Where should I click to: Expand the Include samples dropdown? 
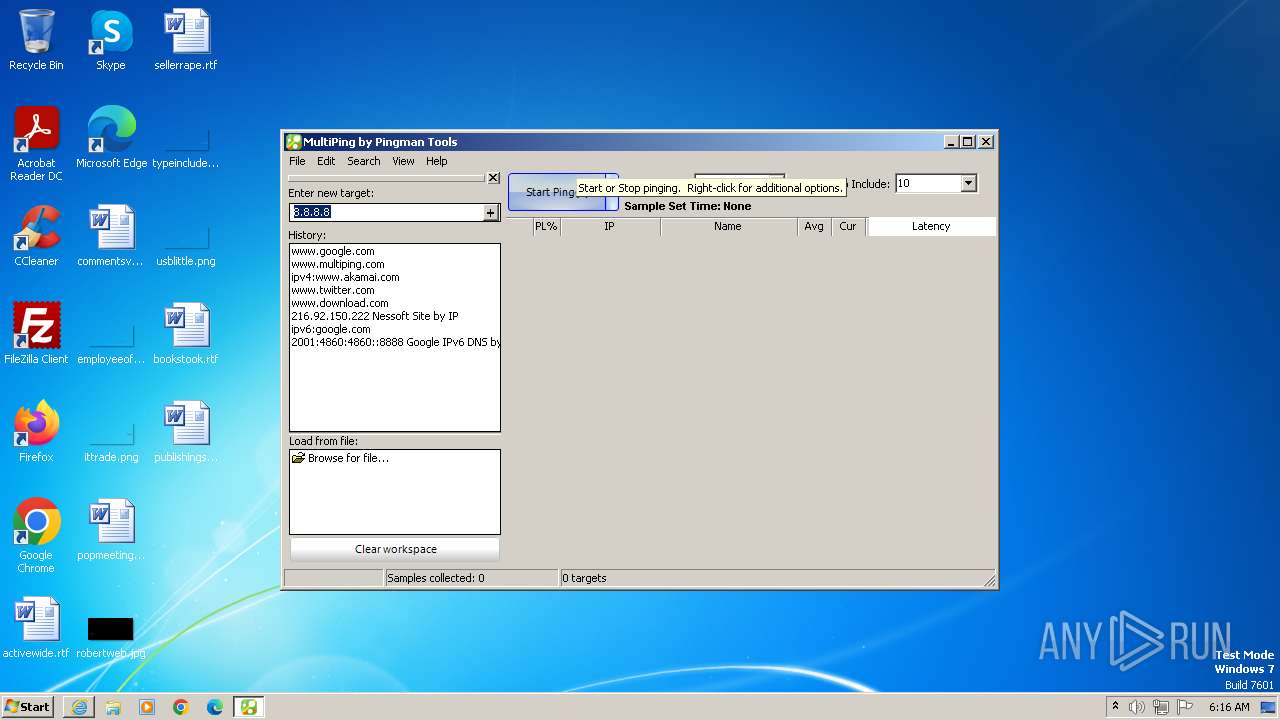click(967, 183)
